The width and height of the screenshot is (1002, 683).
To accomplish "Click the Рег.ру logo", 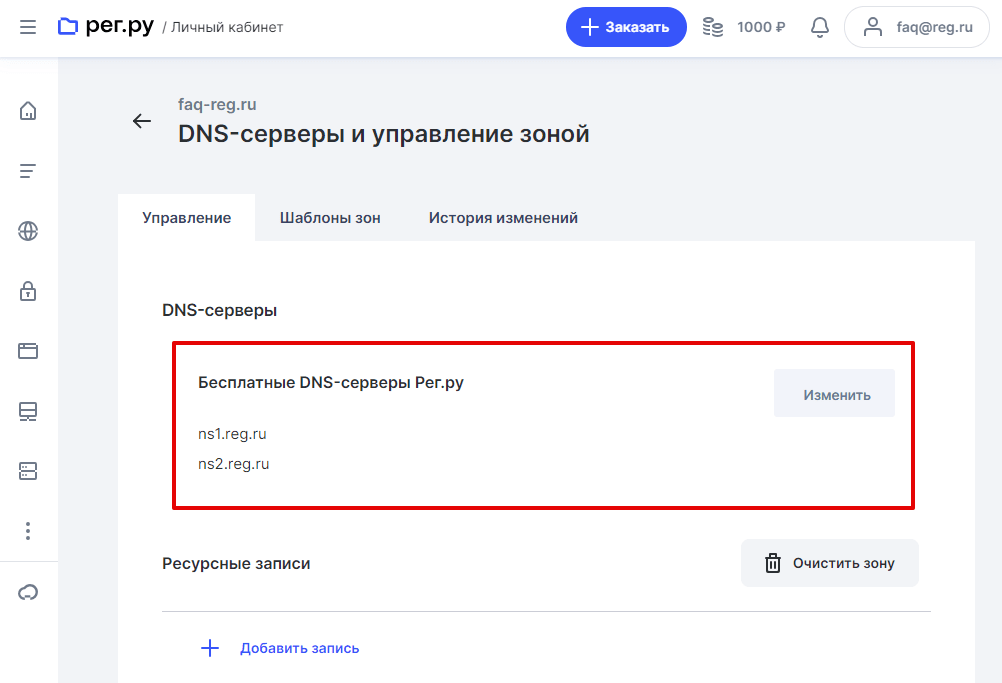I will tap(106, 27).
